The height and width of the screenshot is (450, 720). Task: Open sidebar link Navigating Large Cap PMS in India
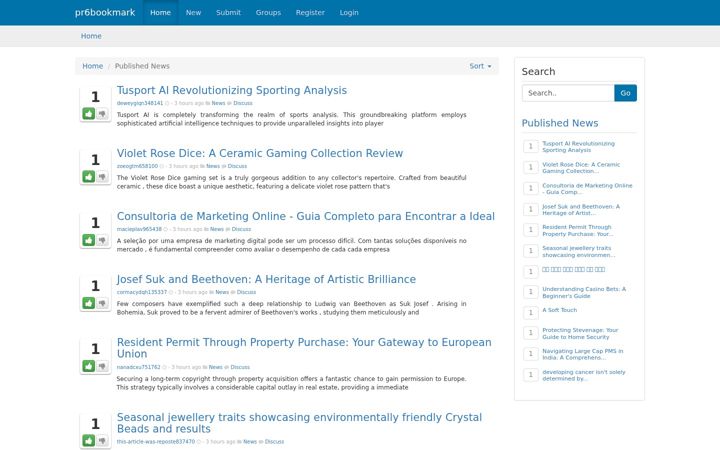(x=583, y=354)
